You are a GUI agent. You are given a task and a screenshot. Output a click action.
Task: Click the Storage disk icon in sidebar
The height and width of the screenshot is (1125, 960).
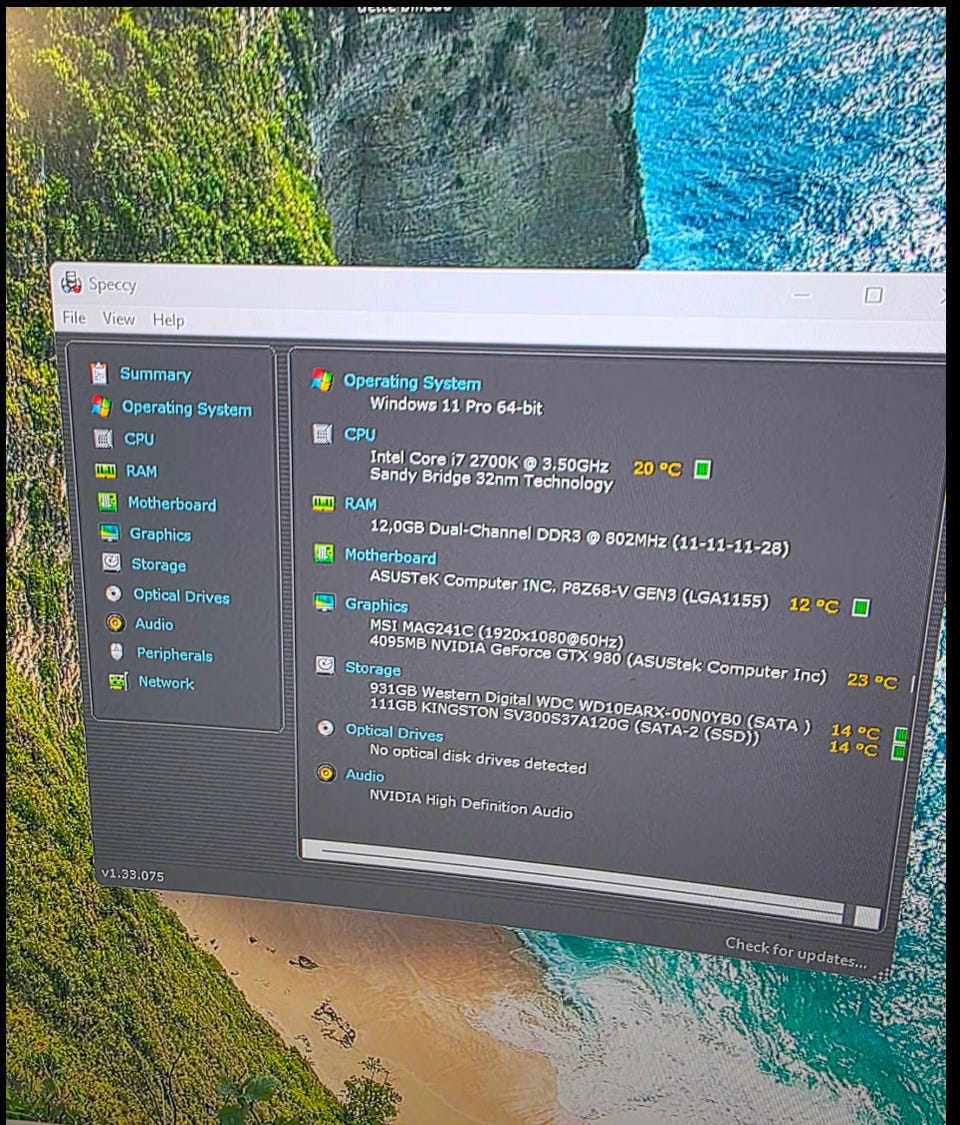111,562
